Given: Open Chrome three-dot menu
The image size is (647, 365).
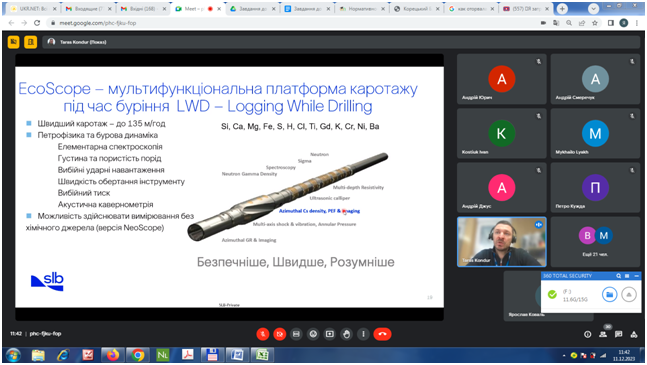Looking at the screenshot, I should (x=637, y=23).
